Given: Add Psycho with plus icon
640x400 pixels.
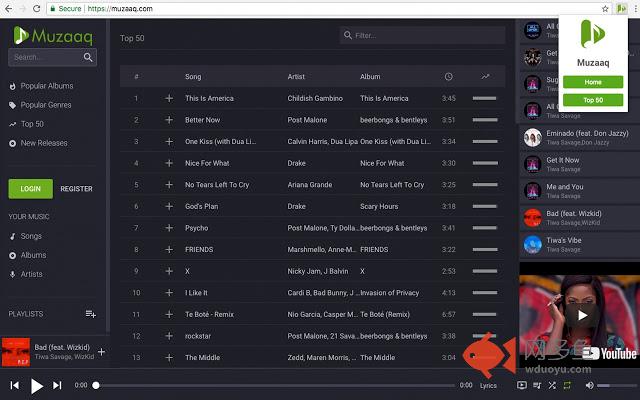Looking at the screenshot, I should coord(169,228).
